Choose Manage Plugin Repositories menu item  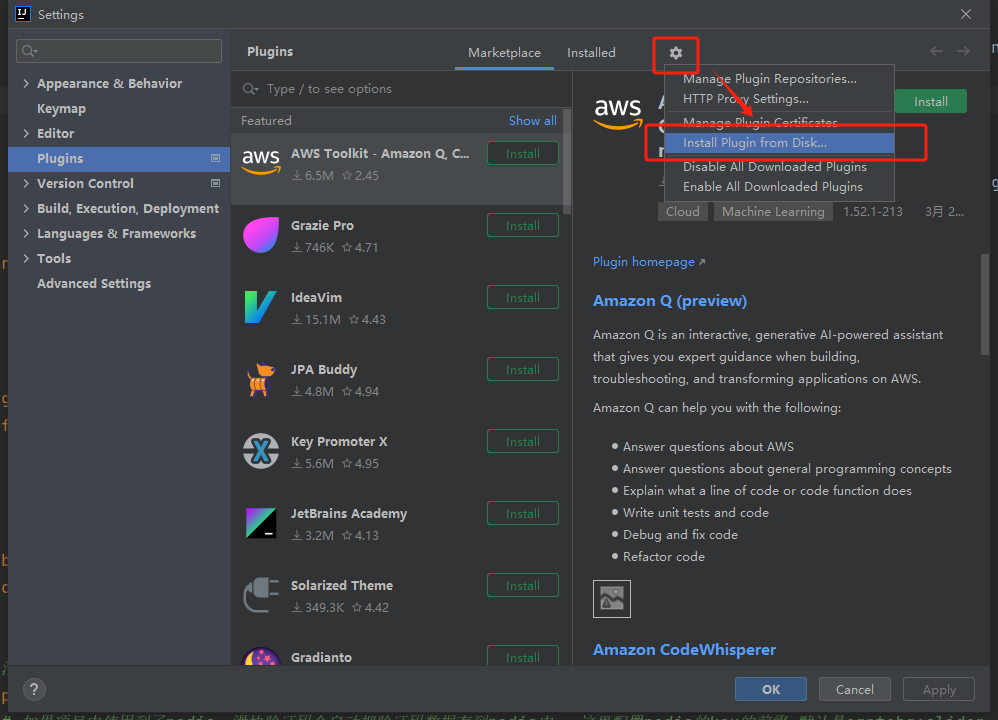(x=779, y=79)
